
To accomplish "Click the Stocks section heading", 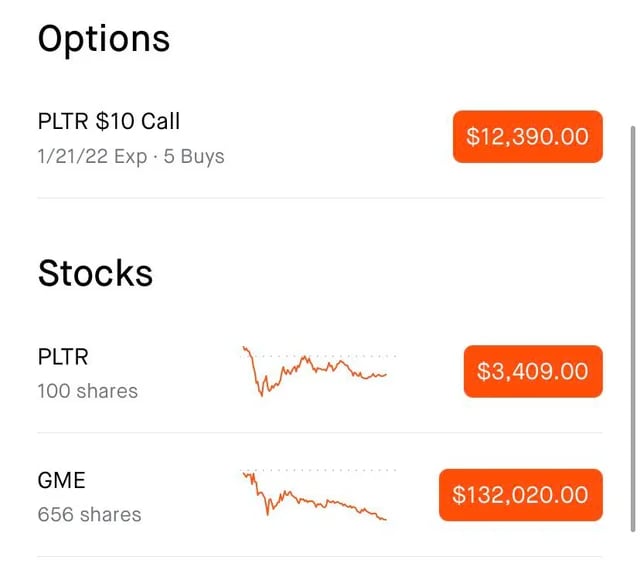I will click(95, 273).
